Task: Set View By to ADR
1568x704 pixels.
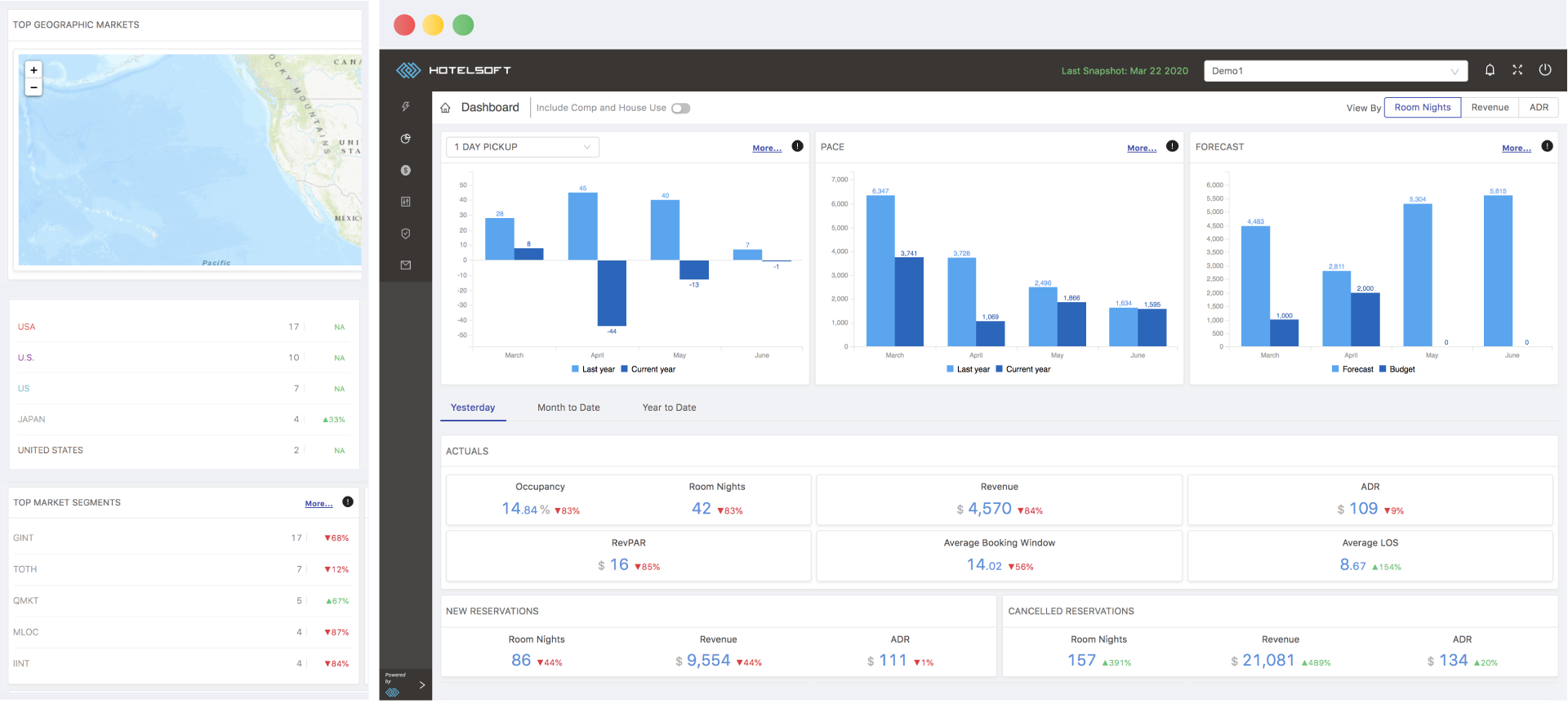Action: (1539, 108)
